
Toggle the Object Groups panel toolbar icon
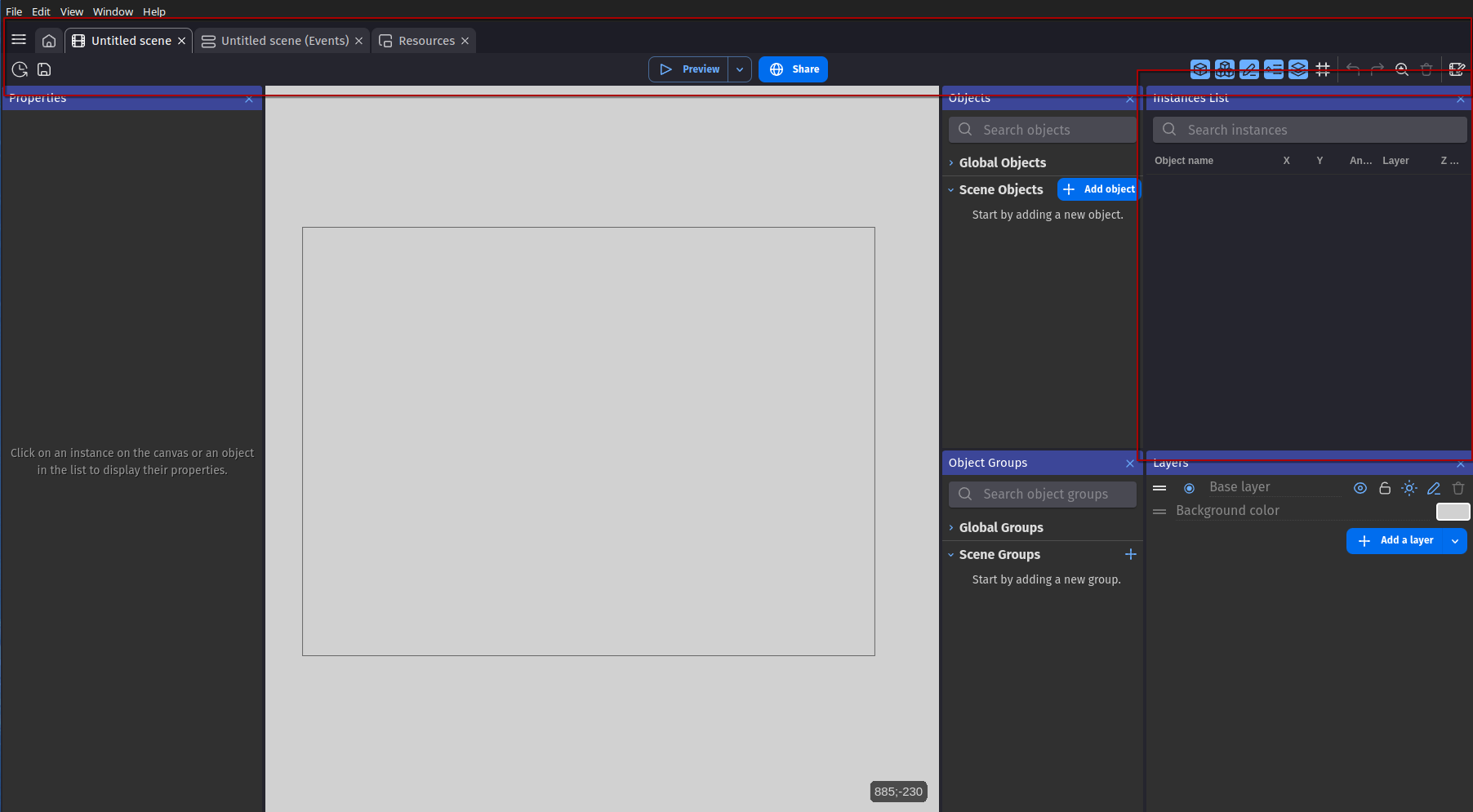tap(1225, 69)
